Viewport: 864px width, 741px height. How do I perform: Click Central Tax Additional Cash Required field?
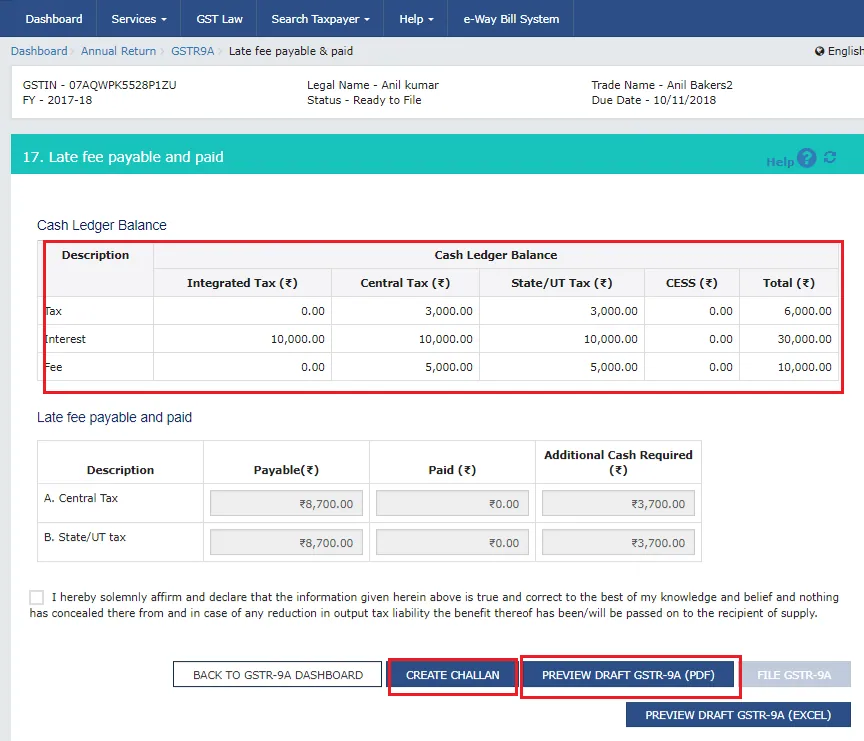[618, 504]
